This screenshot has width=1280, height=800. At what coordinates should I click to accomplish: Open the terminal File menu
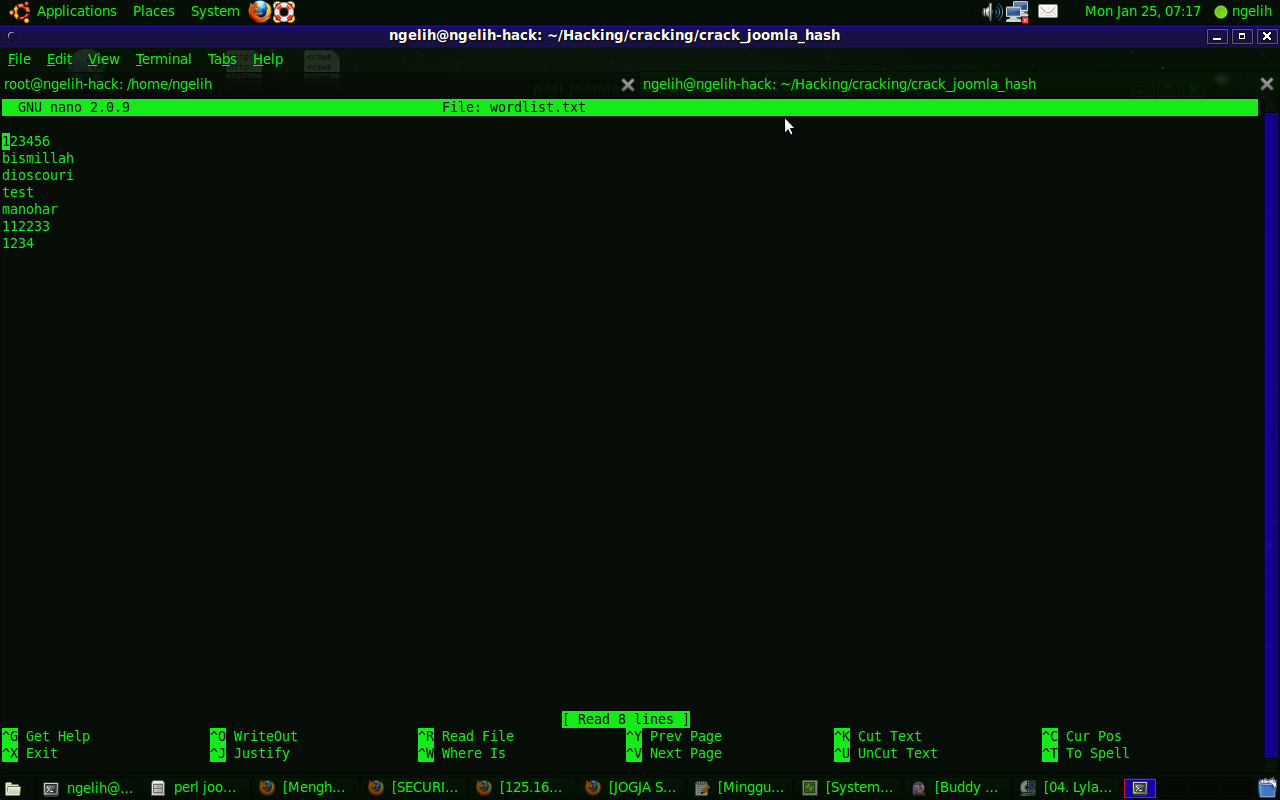tap(19, 59)
